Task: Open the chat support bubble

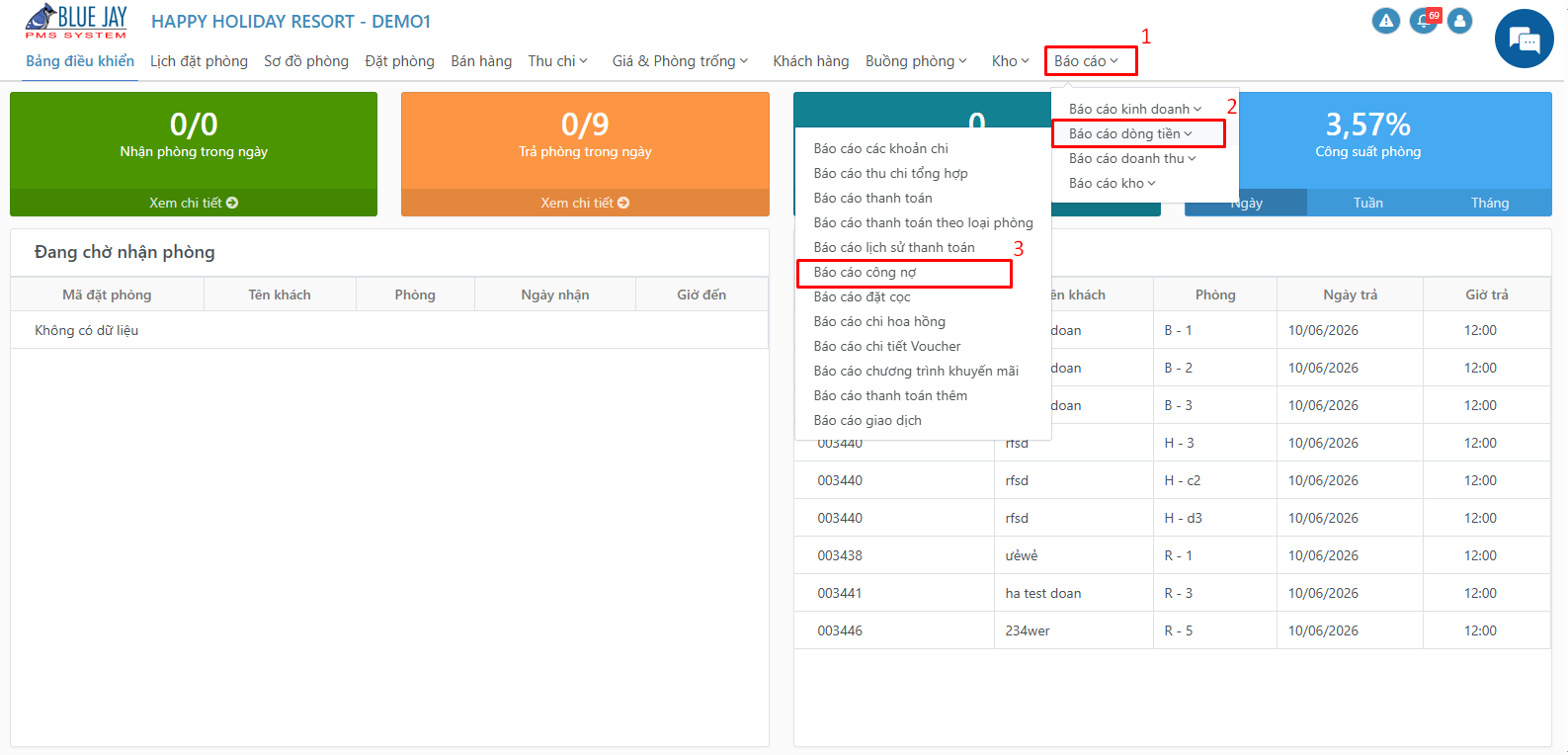Action: [1525, 39]
